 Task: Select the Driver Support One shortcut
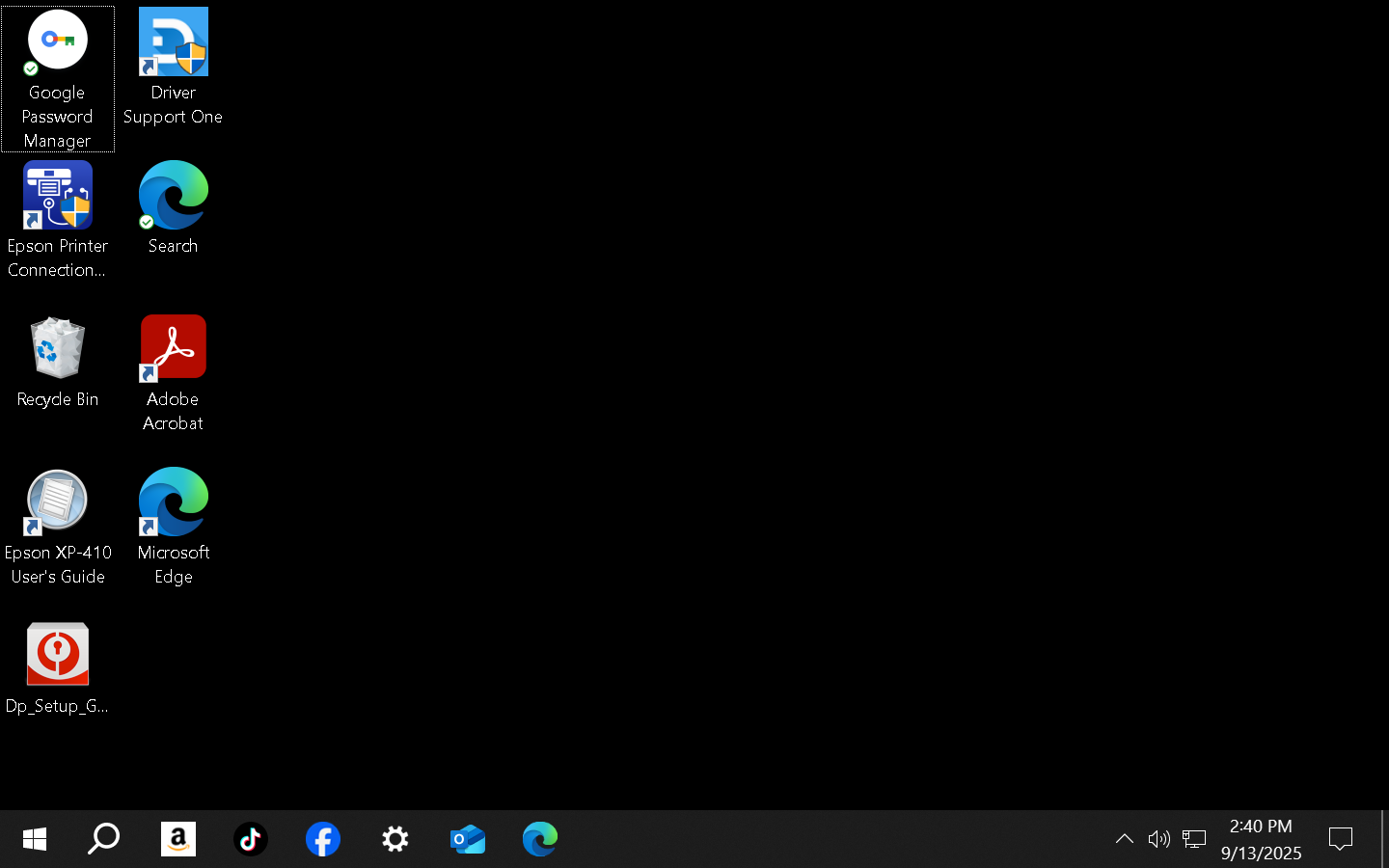[x=174, y=68]
